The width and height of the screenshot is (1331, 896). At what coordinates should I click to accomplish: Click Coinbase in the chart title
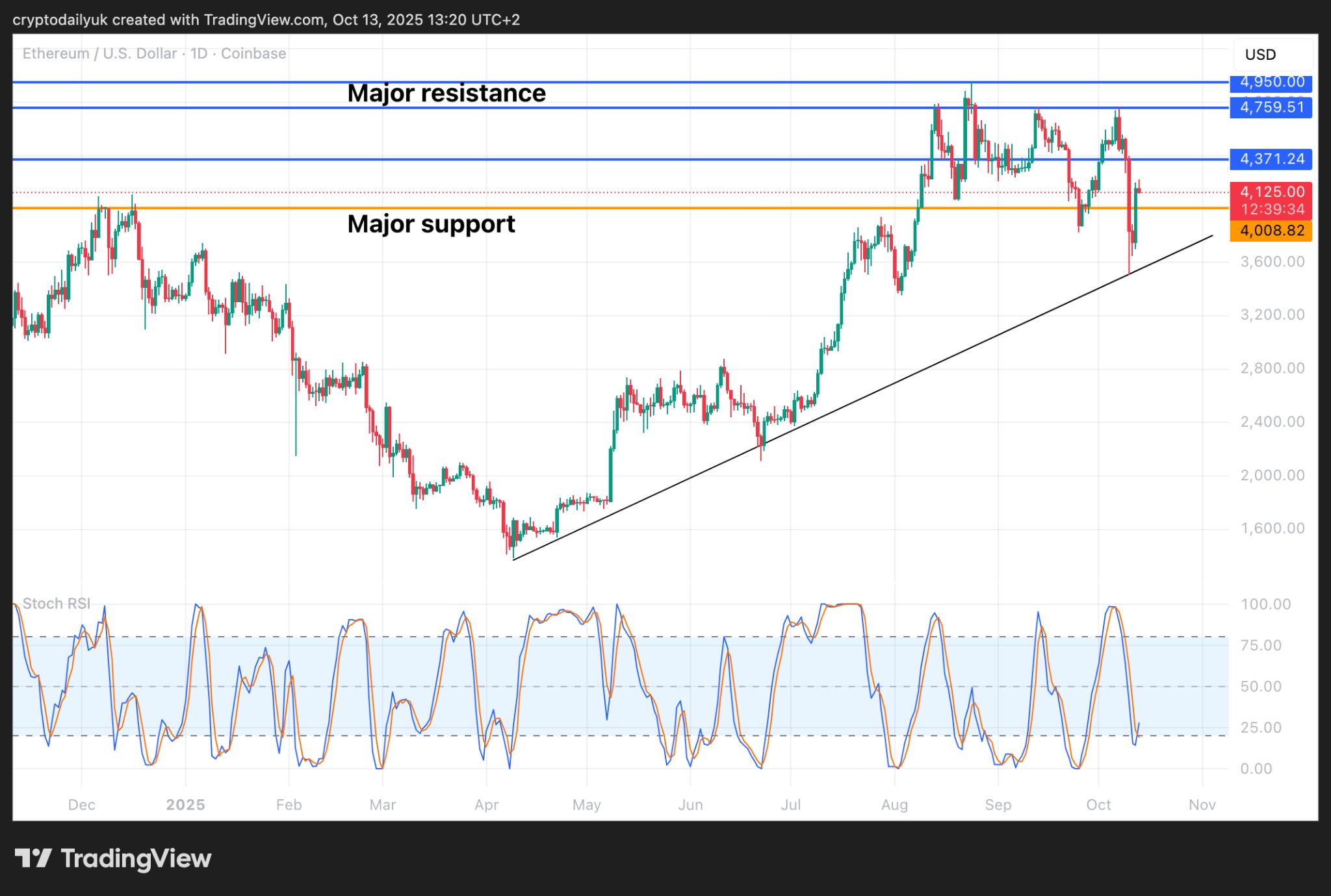(253, 54)
